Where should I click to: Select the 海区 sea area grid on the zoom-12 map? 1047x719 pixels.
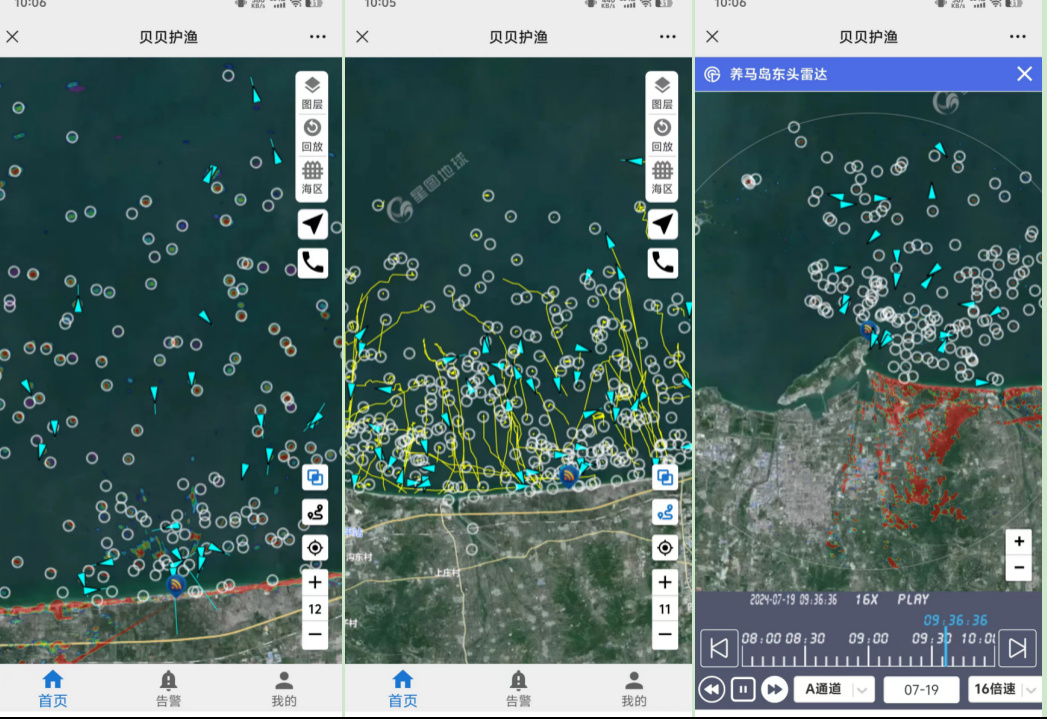point(312,177)
